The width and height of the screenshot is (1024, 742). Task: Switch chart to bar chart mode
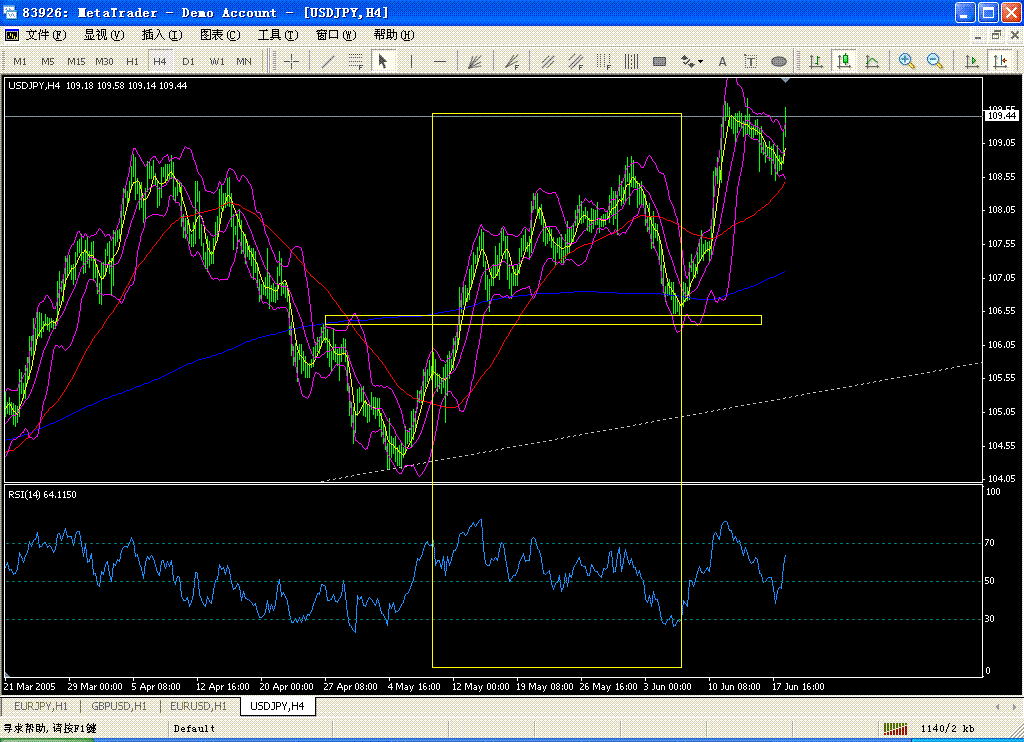coord(816,61)
